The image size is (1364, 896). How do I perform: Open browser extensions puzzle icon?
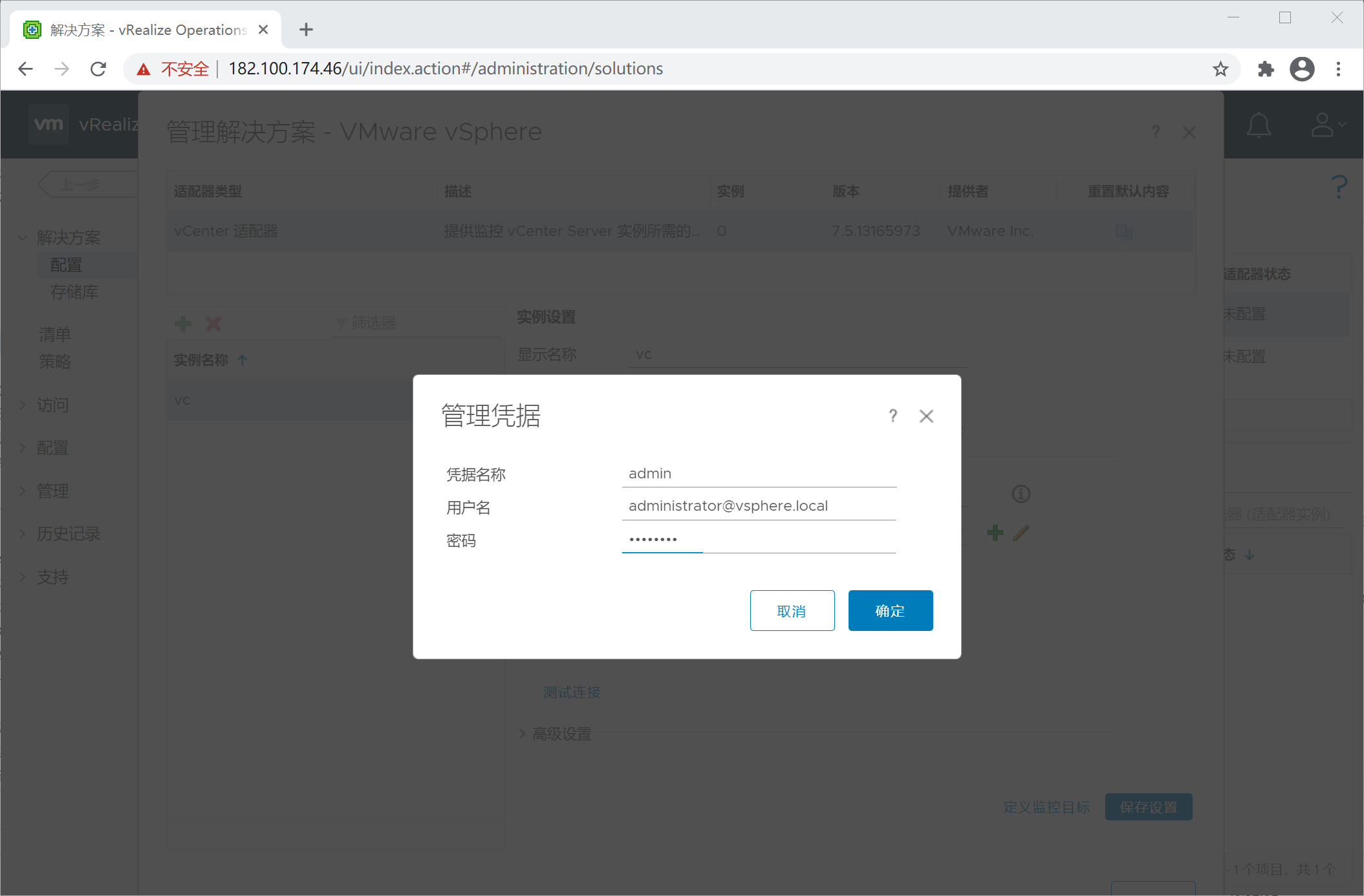point(1265,69)
